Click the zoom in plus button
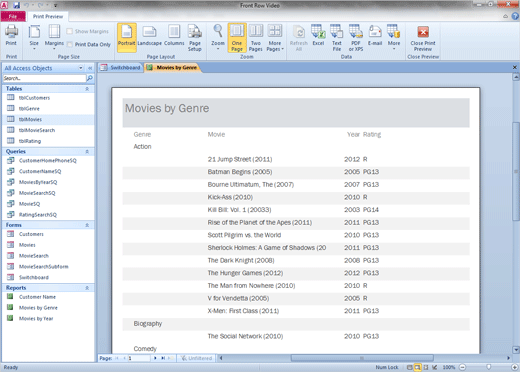This screenshot has height=372, width=520. tap(515, 367)
